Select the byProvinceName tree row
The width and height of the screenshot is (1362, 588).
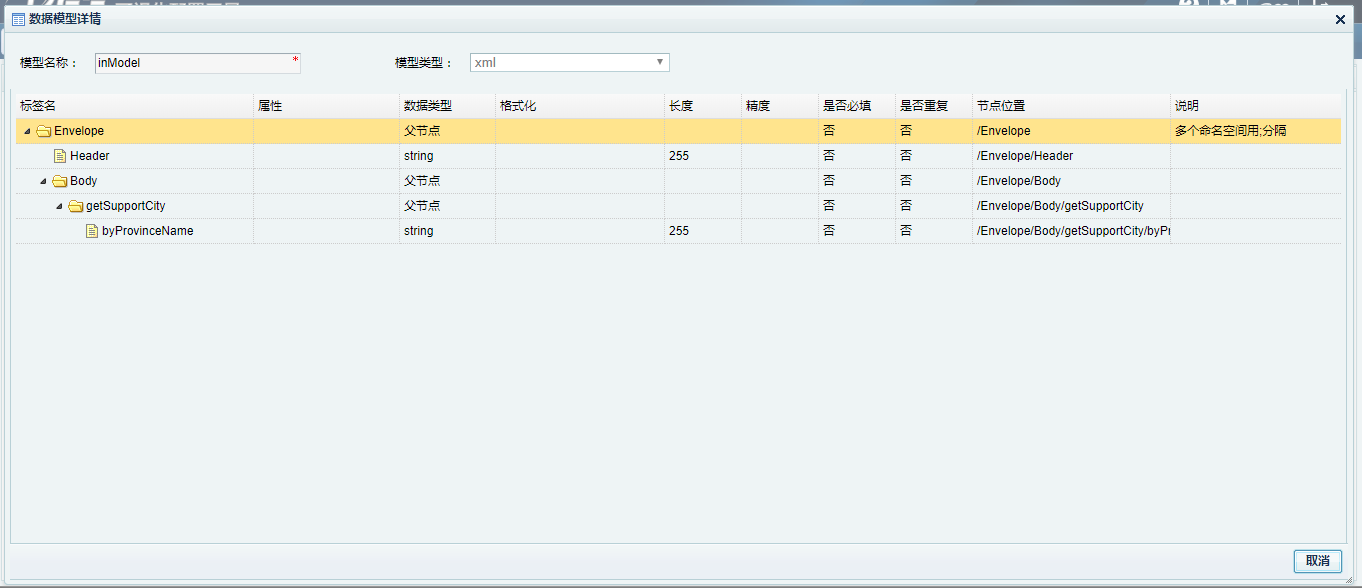147,231
